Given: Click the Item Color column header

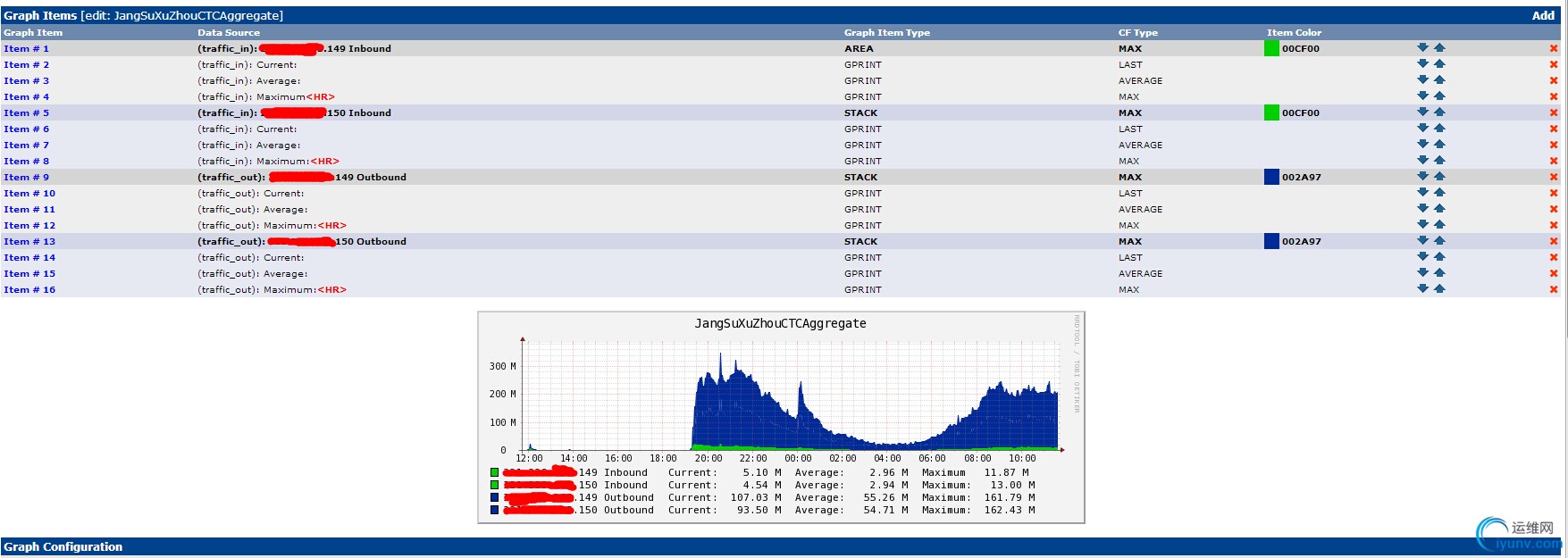Looking at the screenshot, I should [x=1294, y=33].
